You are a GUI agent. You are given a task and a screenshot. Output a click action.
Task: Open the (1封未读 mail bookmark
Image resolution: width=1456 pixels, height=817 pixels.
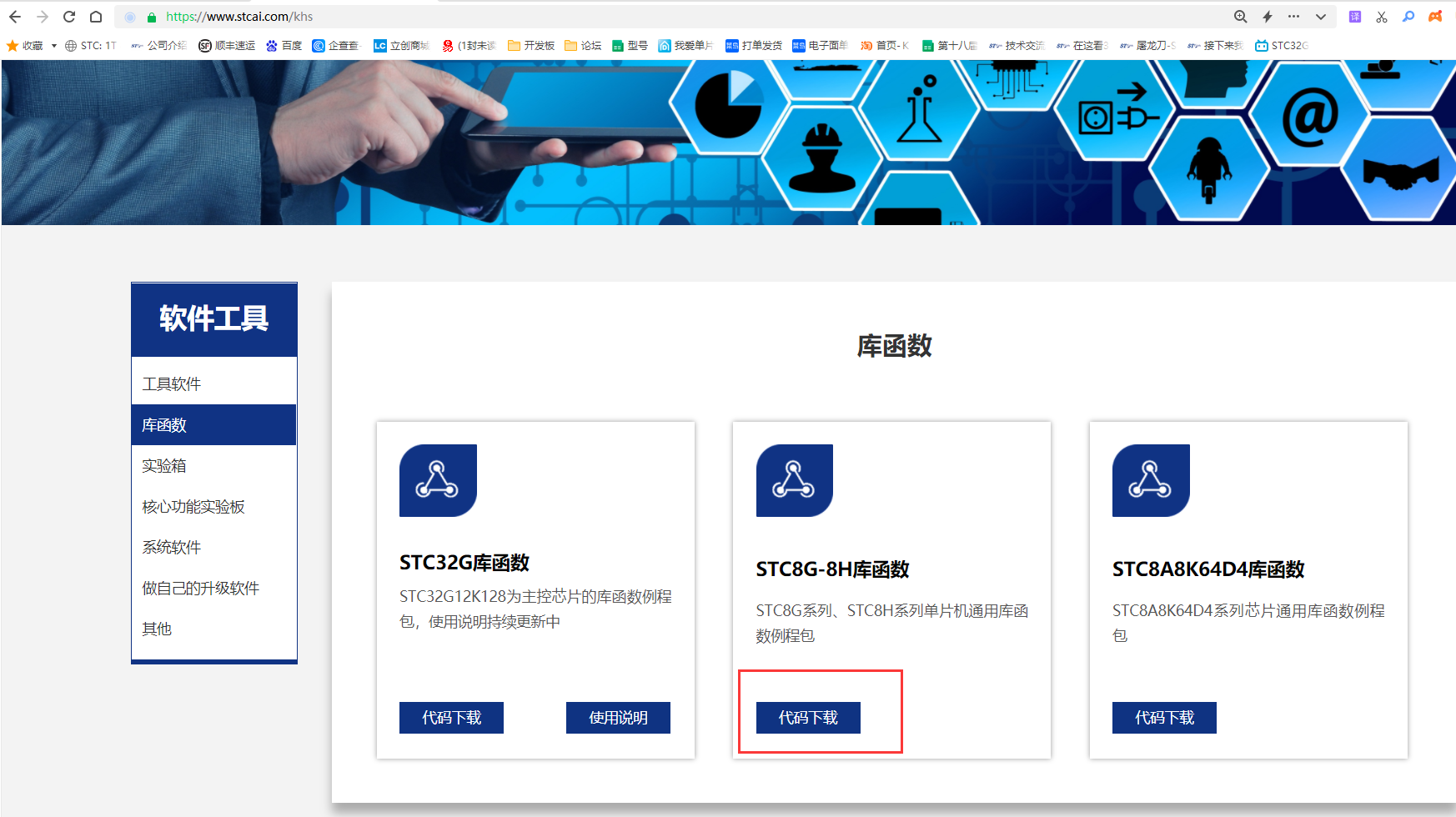point(469,46)
